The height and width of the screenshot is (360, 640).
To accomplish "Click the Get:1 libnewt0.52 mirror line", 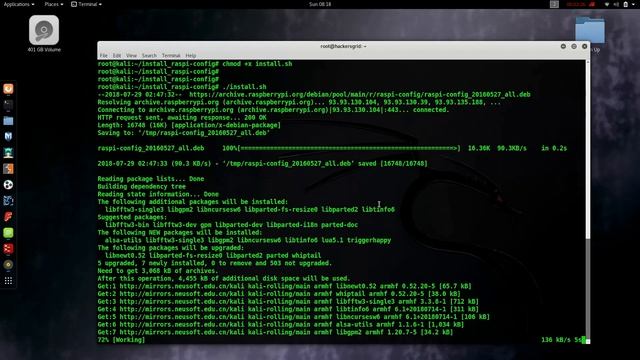I will click(x=284, y=286).
